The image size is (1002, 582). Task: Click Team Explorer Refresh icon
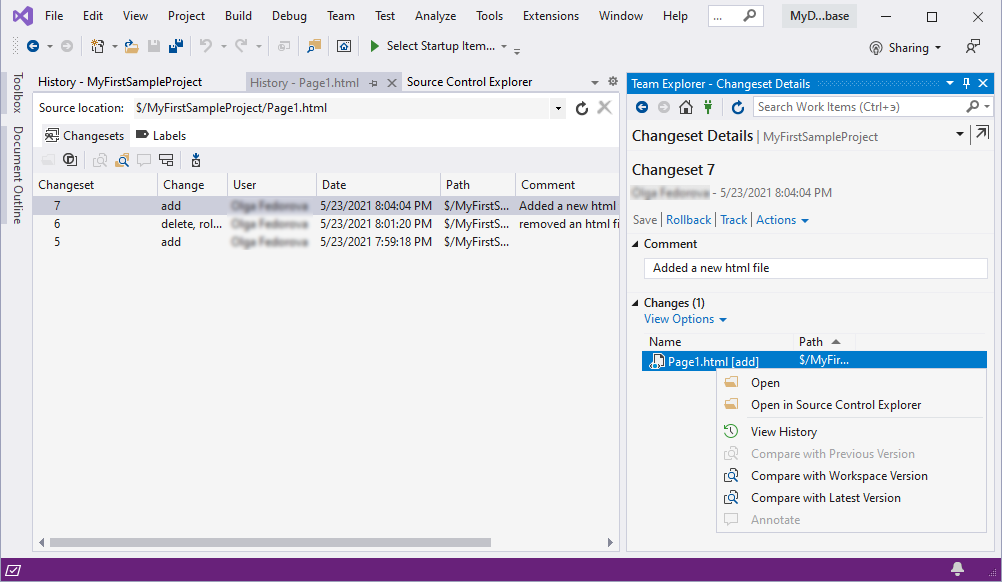click(738, 107)
